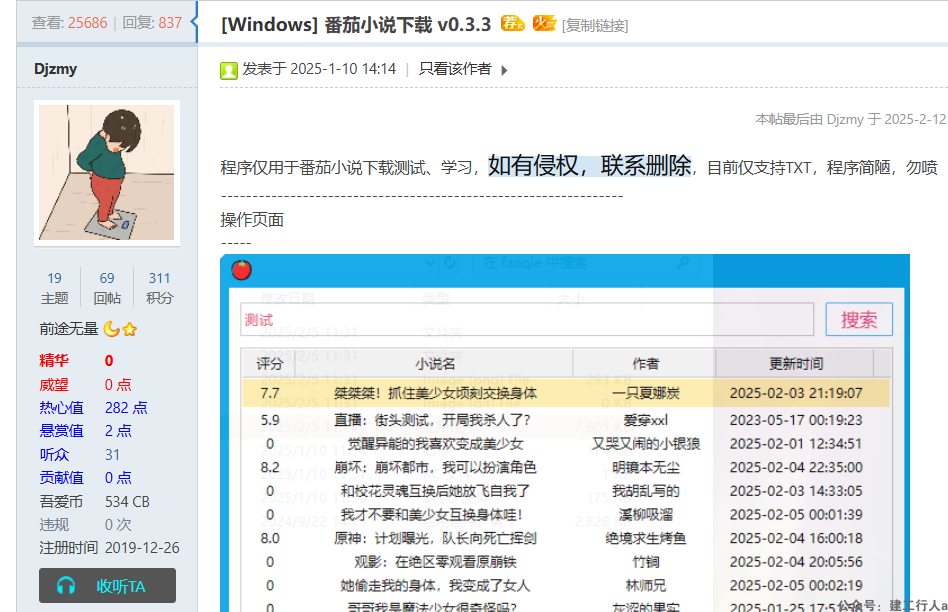Click update time 2025-02-03 21:19:07
Image resolution: width=948 pixels, height=612 pixels.
click(796, 393)
